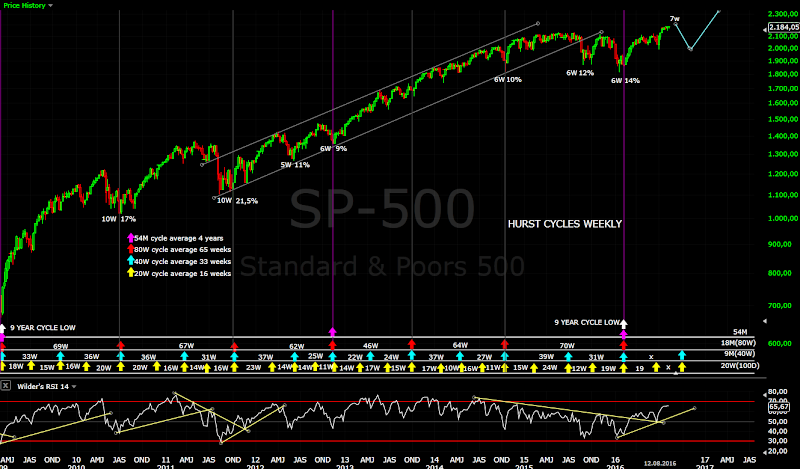The width and height of the screenshot is (800, 469).
Task: Click the 20W cycle average 16 weeks legend text
Action: coord(183,274)
